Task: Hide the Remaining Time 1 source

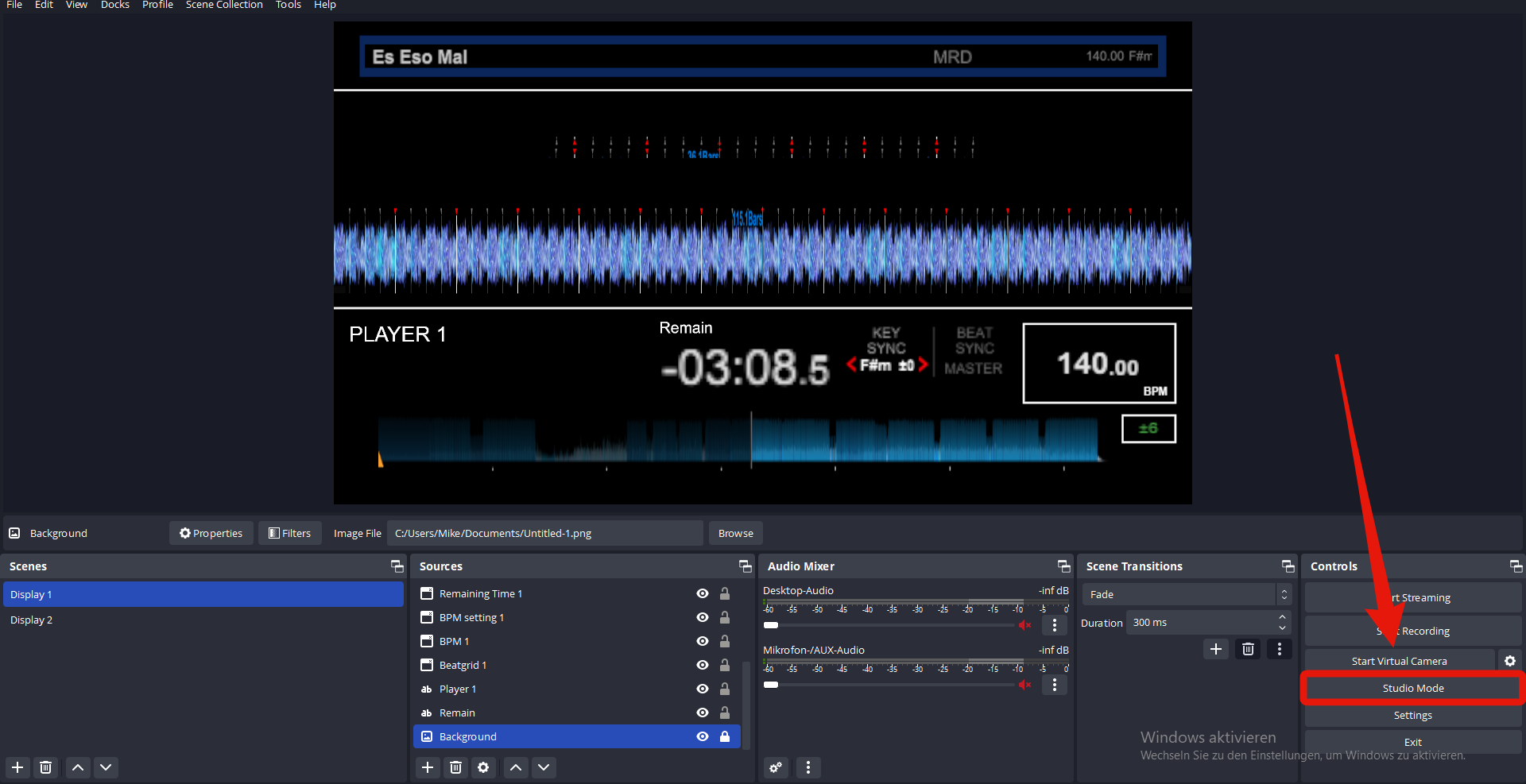Action: (x=703, y=593)
